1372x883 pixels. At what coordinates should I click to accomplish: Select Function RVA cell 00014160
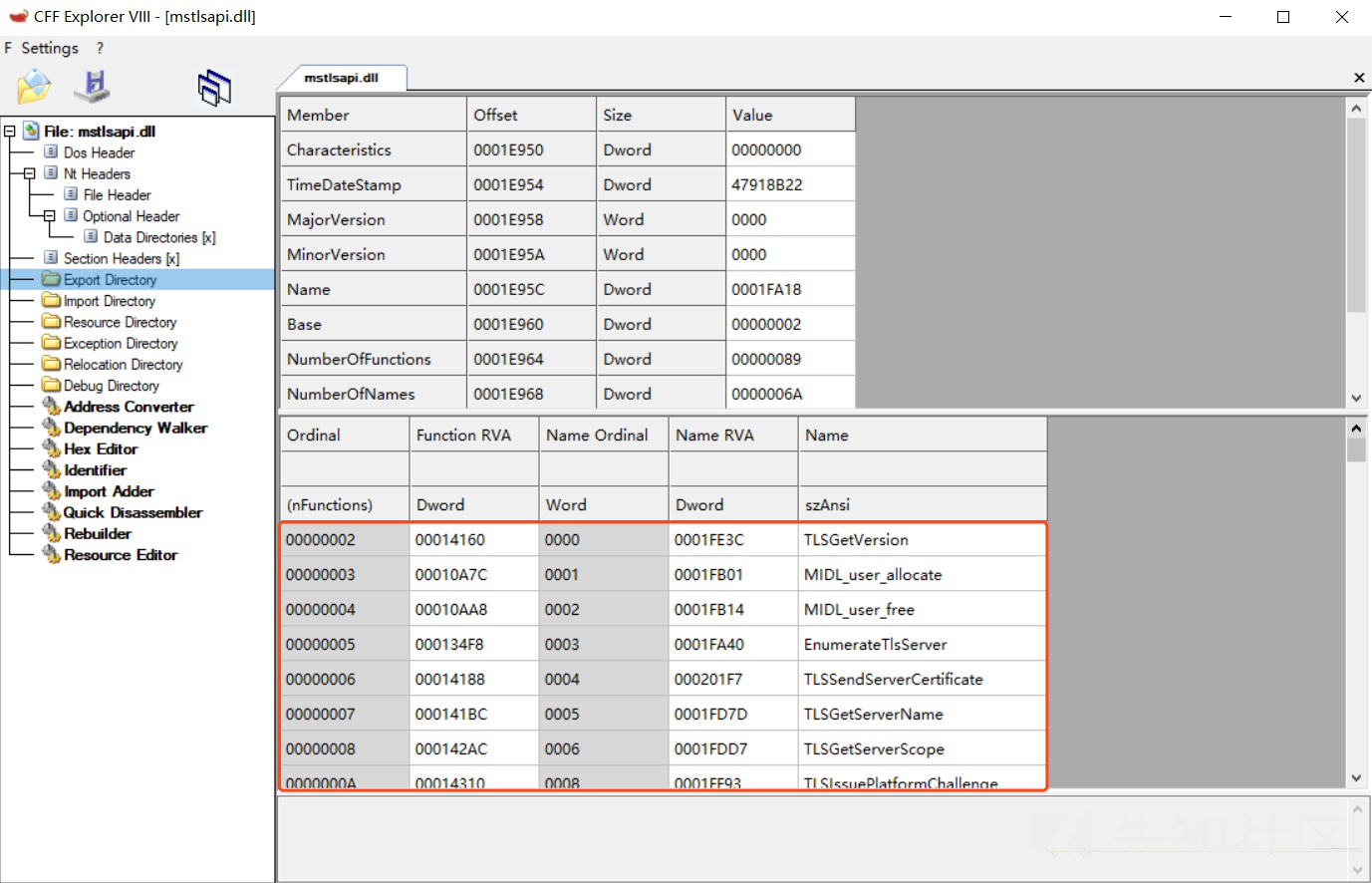point(473,539)
